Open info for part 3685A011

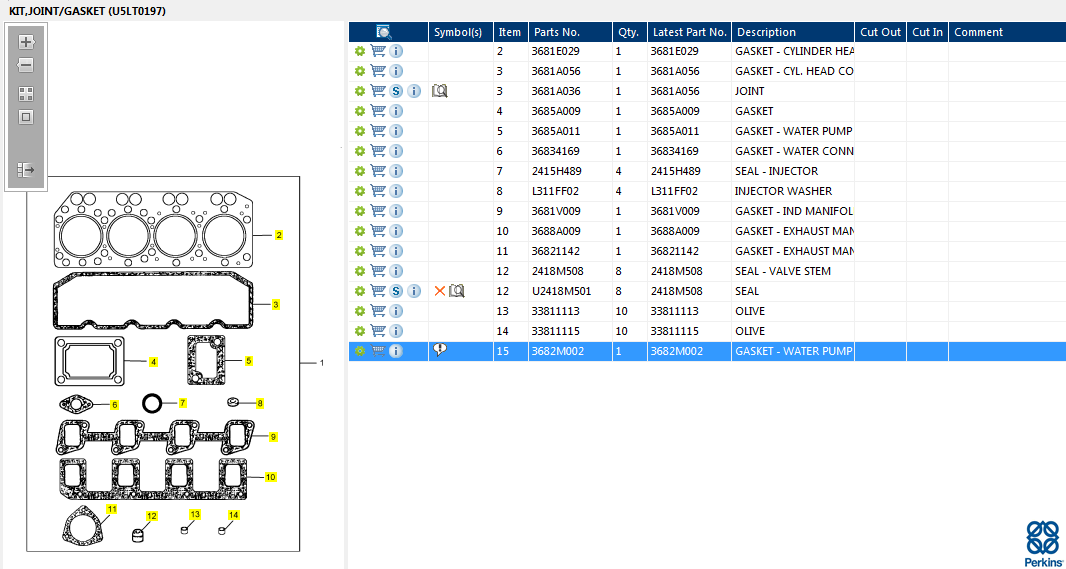396,131
